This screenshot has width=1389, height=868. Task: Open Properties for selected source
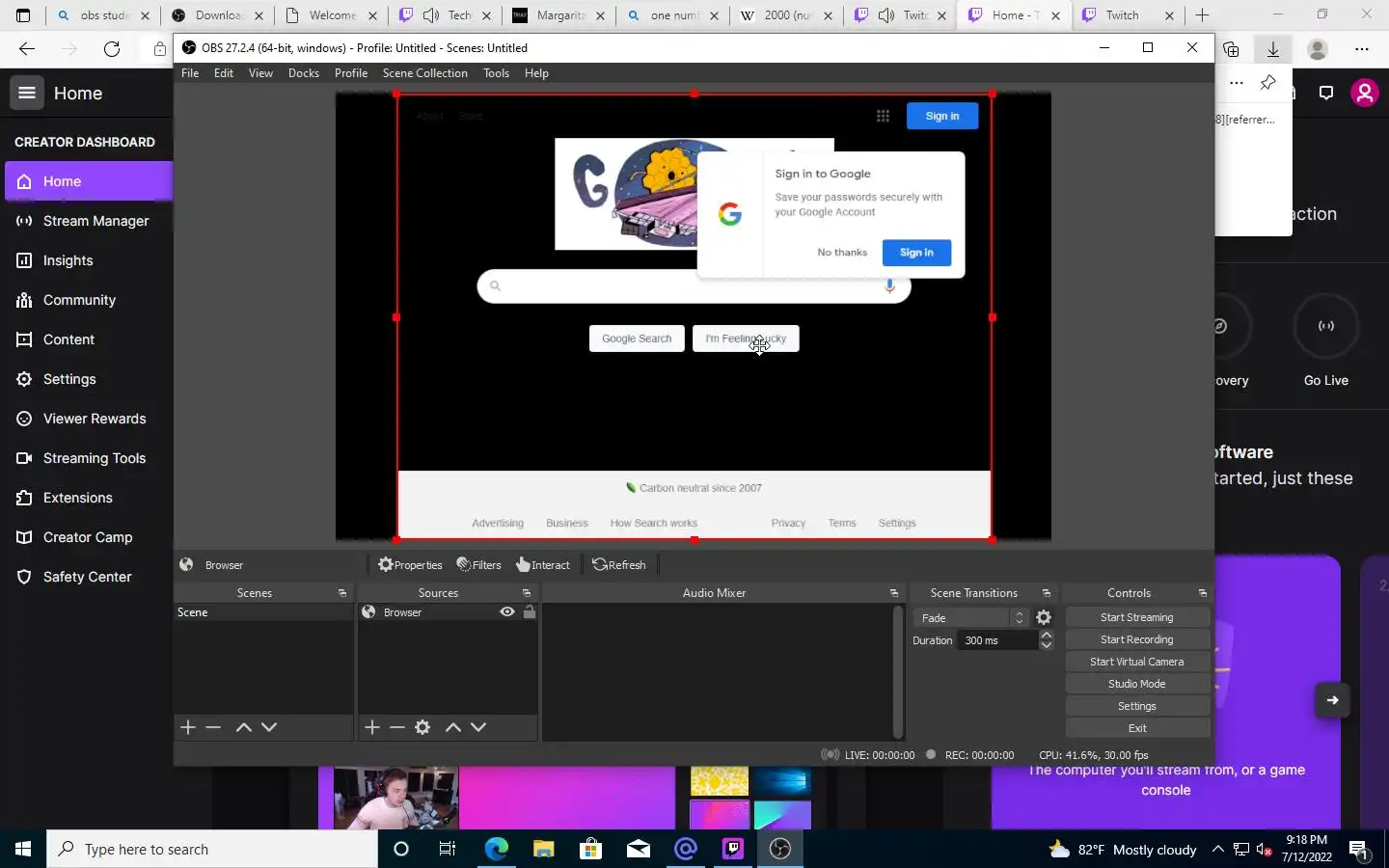(x=410, y=565)
